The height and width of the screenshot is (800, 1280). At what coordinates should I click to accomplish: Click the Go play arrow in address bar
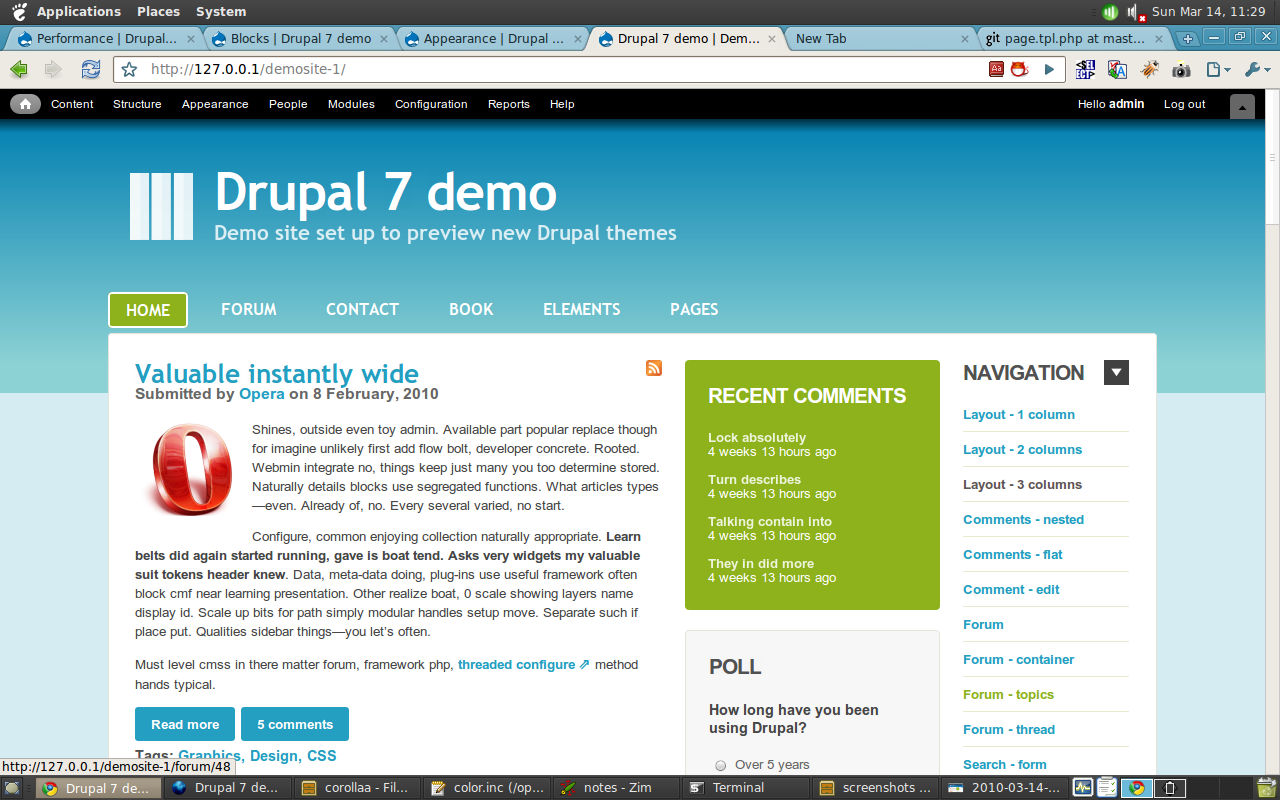[x=1049, y=69]
